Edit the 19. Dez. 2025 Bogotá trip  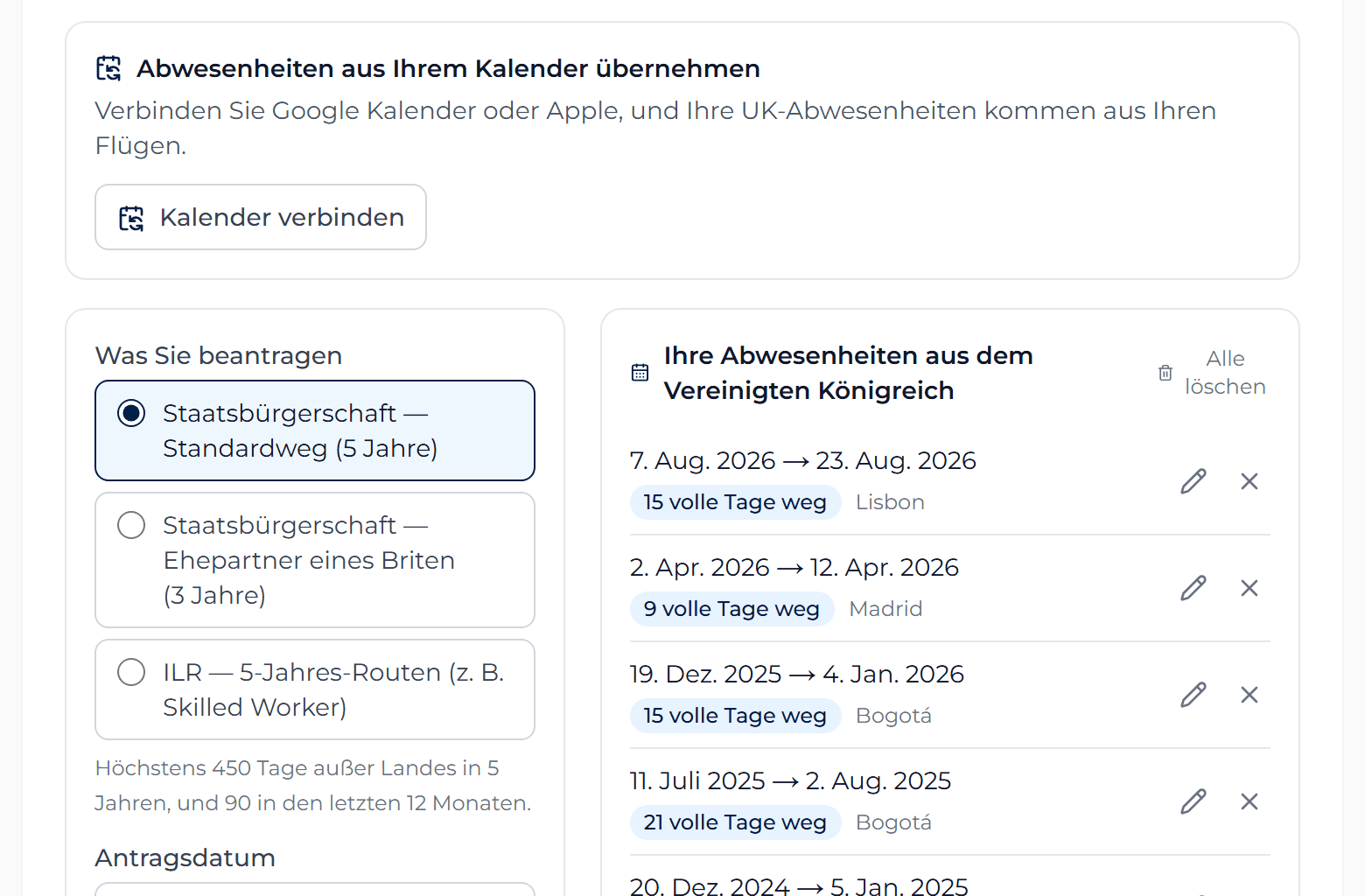tap(1193, 695)
